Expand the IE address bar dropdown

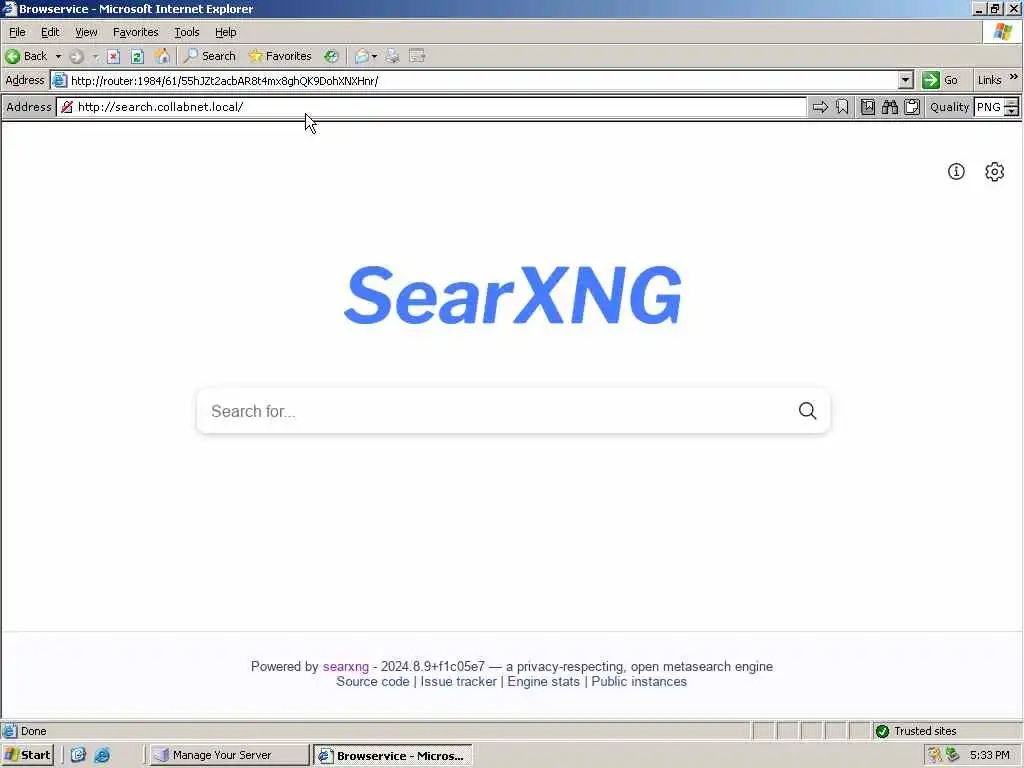click(905, 80)
